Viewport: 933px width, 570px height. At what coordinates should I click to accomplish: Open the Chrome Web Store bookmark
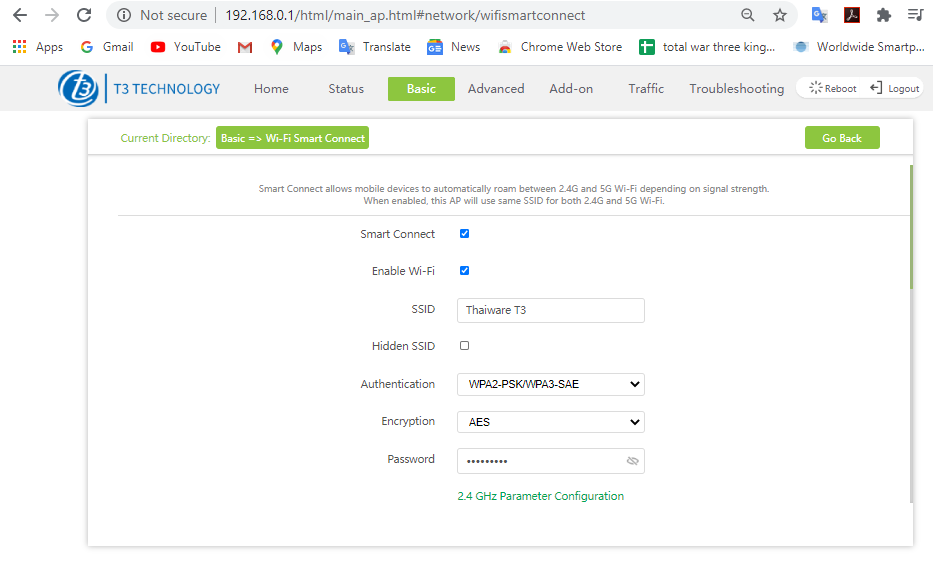559,47
